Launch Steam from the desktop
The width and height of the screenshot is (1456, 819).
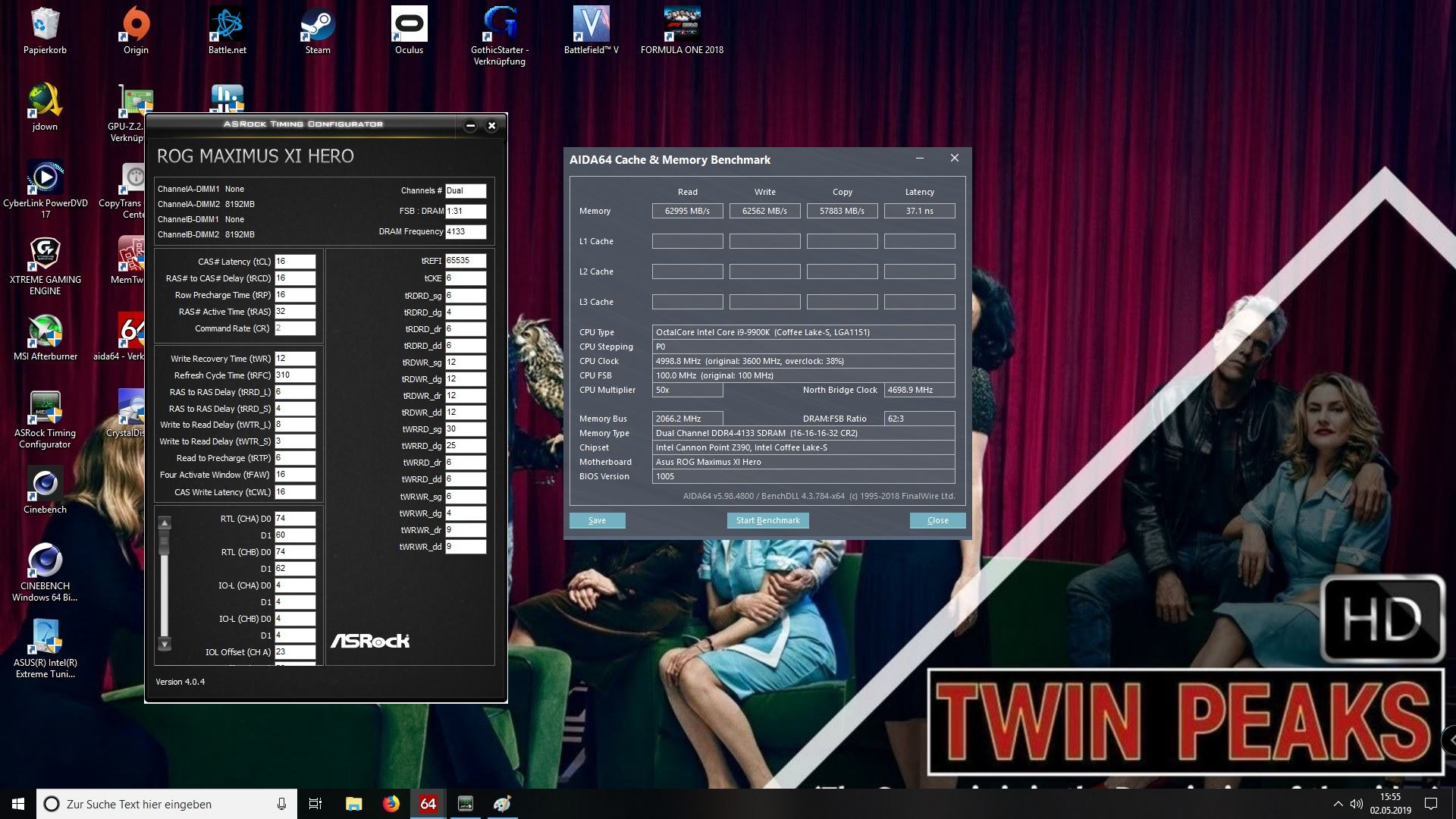[x=318, y=30]
